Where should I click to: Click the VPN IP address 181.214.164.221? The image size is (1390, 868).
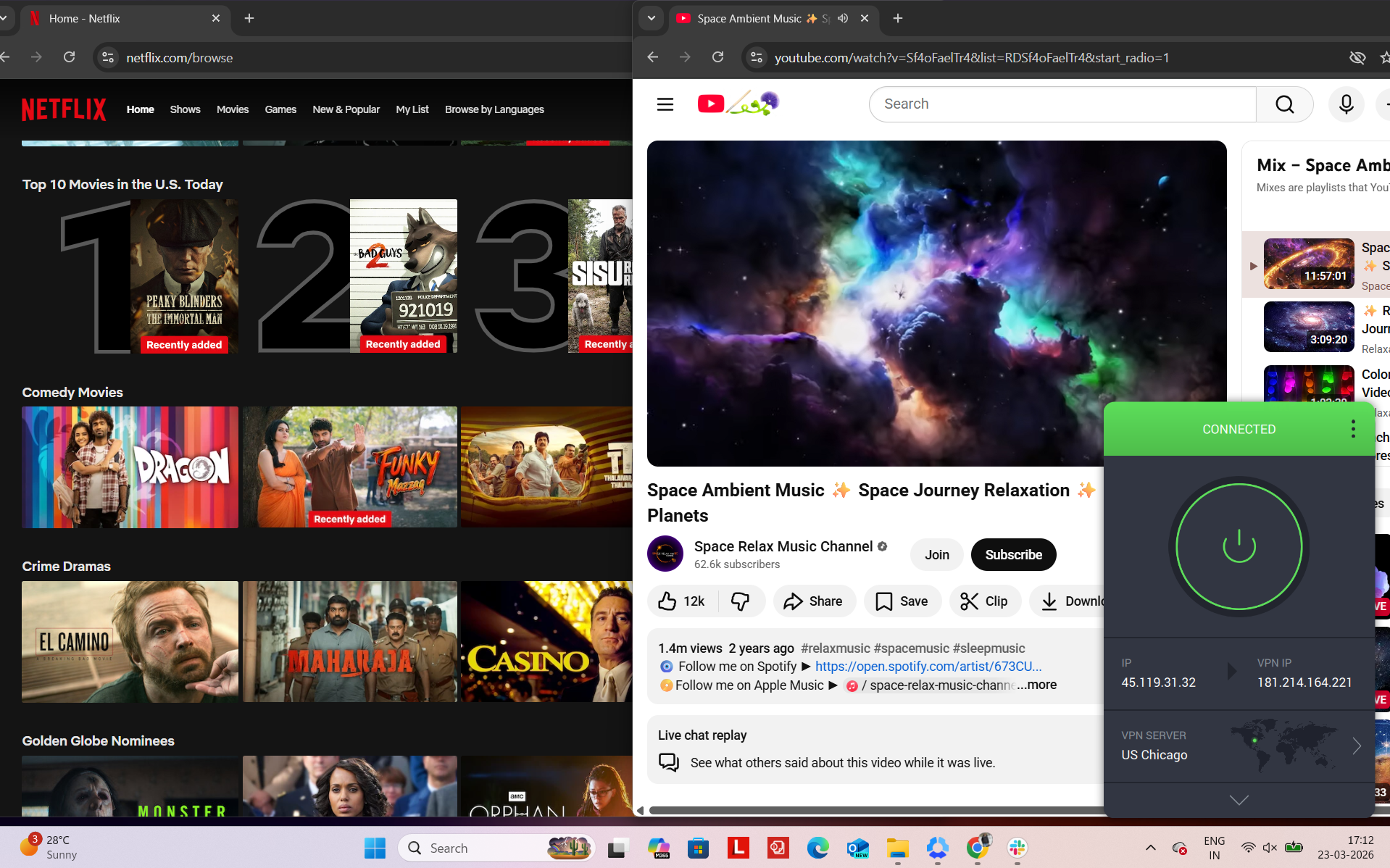point(1304,683)
